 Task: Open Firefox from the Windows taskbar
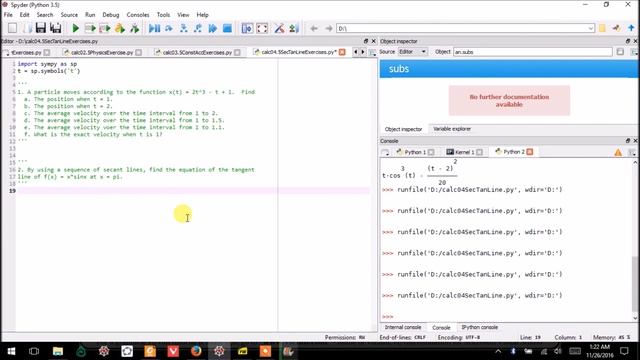196,351
